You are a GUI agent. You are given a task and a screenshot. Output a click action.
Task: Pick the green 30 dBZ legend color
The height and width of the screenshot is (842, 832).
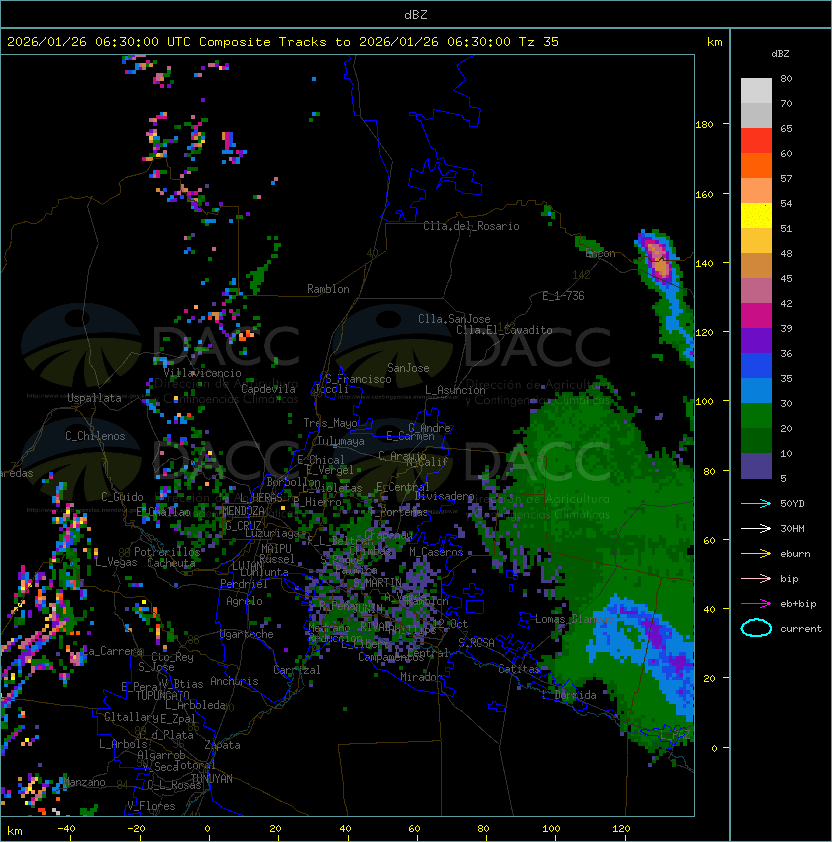(756, 415)
